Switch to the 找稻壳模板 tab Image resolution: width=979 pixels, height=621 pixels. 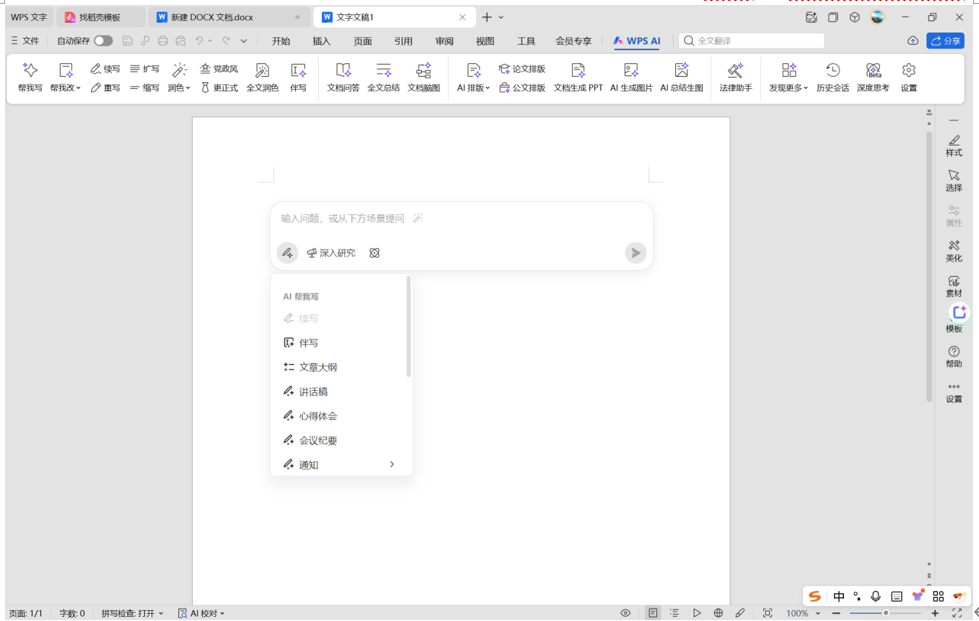point(100,17)
